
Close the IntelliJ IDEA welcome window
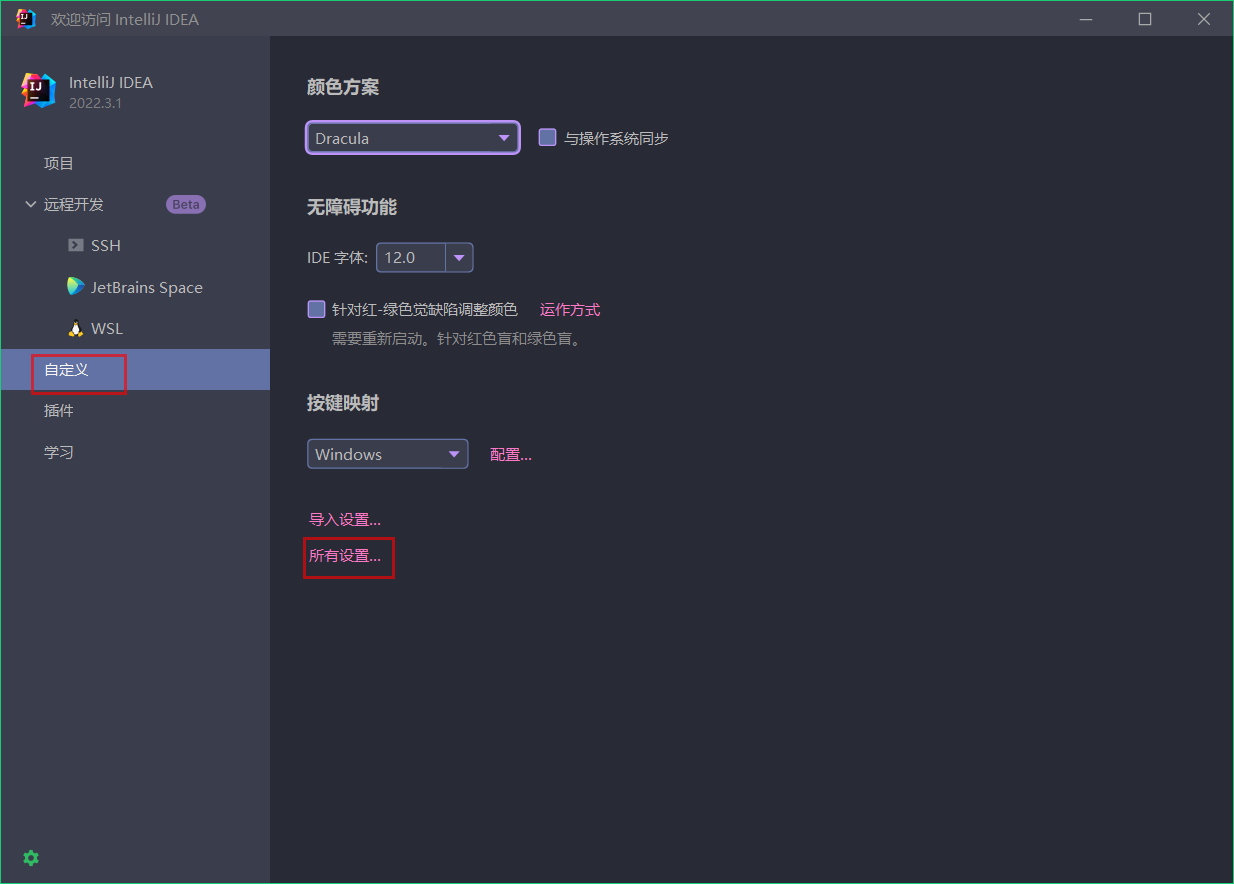point(1204,19)
